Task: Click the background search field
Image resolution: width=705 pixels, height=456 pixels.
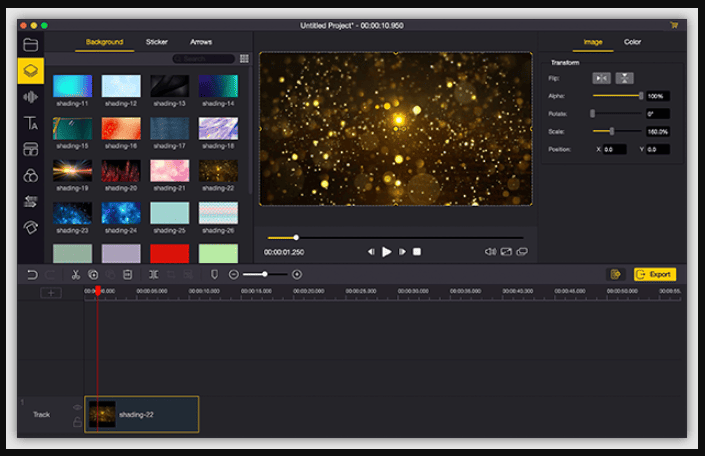Action: click(x=204, y=58)
